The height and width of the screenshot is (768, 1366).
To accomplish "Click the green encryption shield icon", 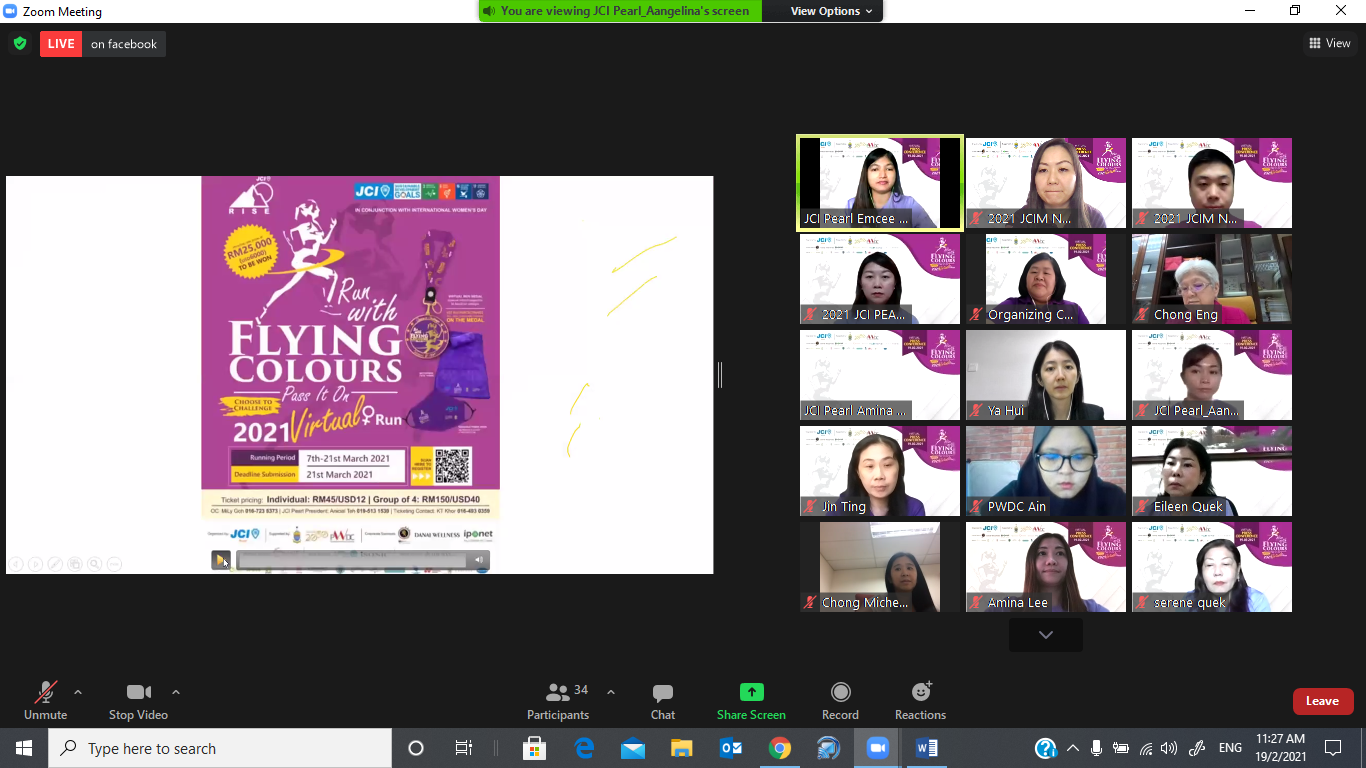I will point(19,43).
